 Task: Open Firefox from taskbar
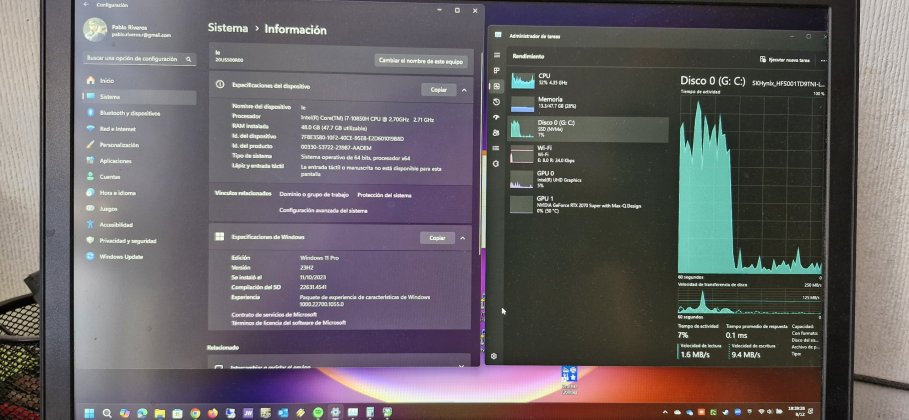coord(213,412)
